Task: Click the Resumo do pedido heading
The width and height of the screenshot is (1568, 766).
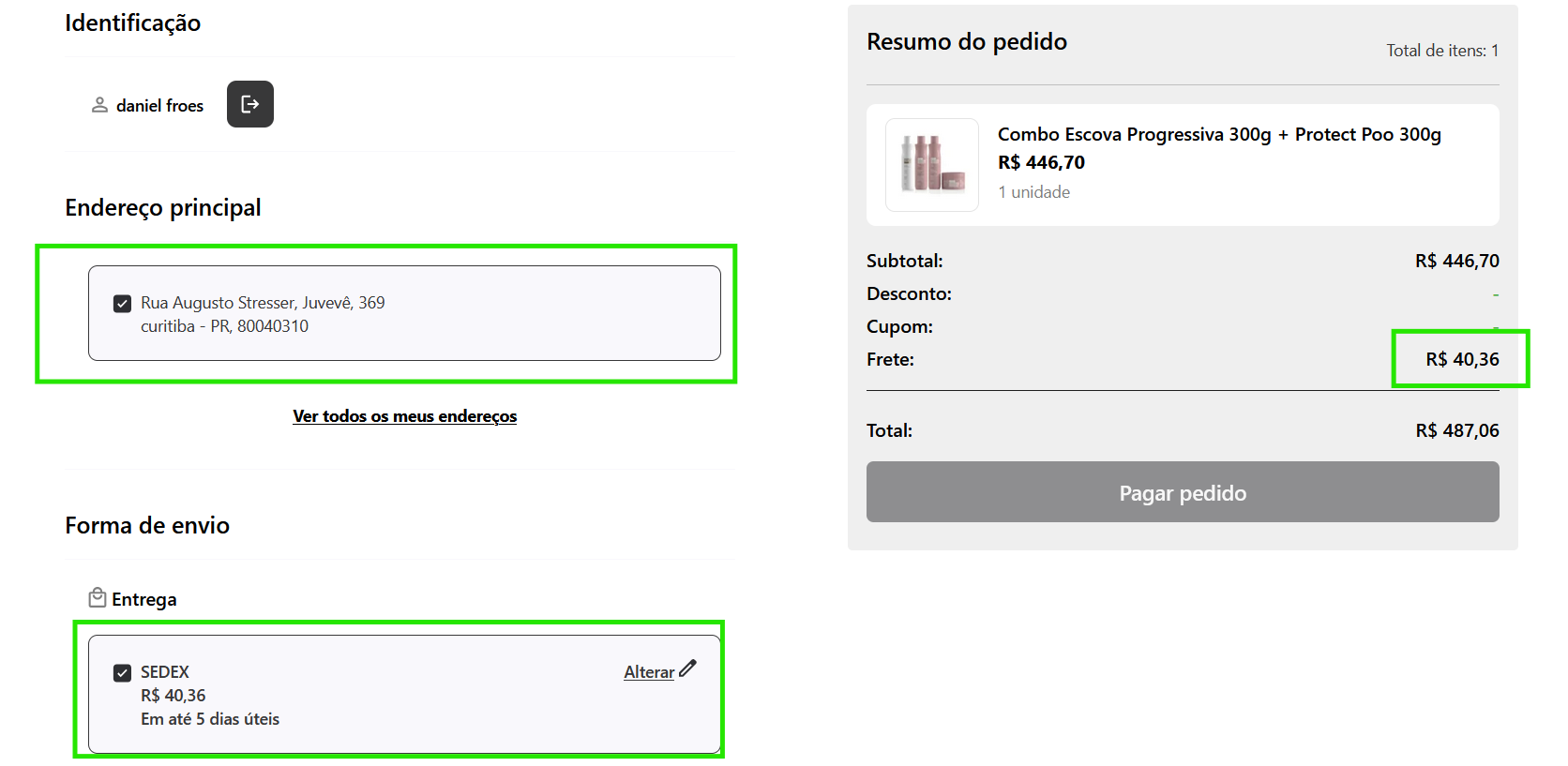Action: pyautogui.click(x=967, y=42)
